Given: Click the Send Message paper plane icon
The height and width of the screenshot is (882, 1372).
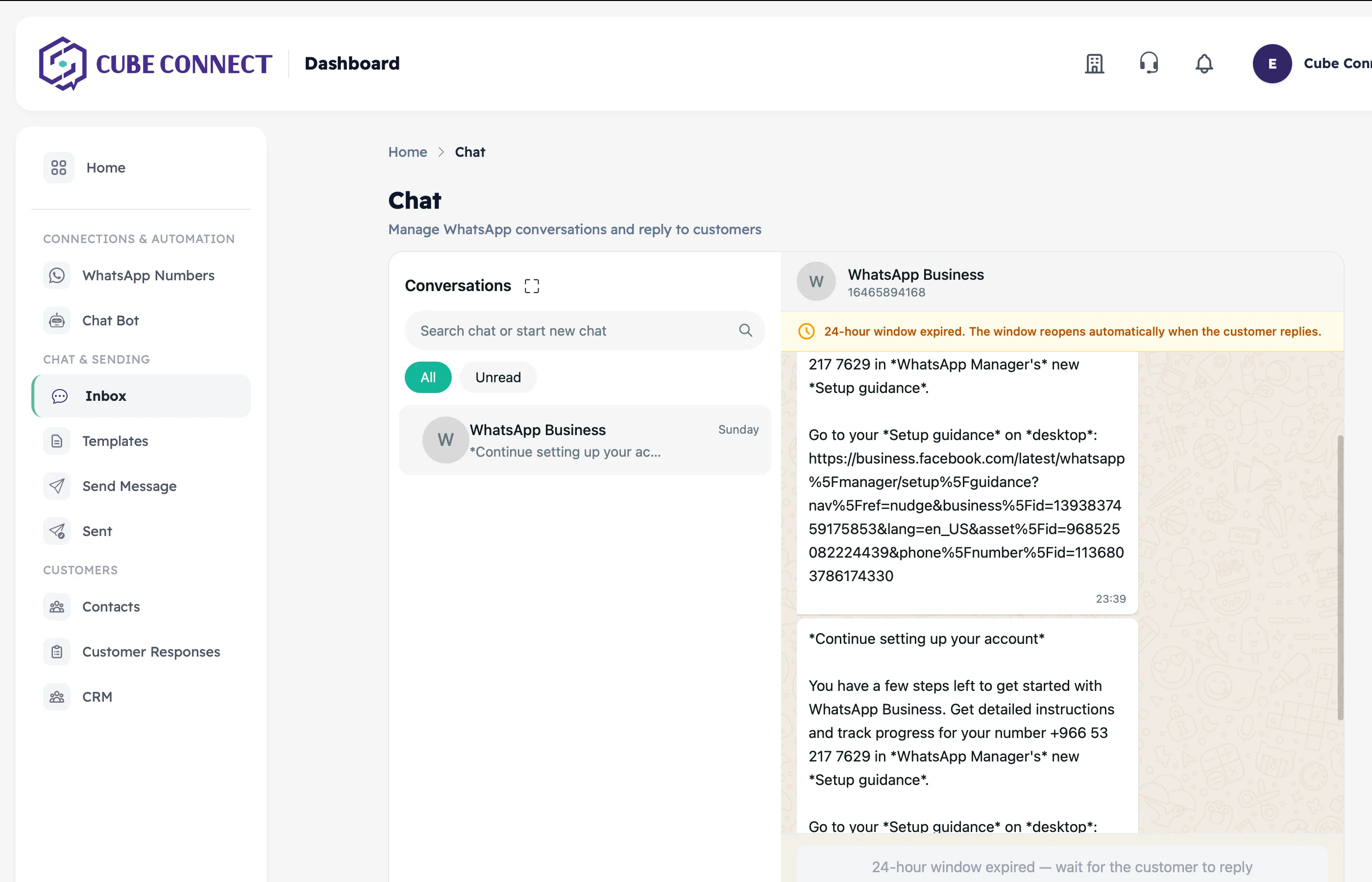Looking at the screenshot, I should (x=57, y=486).
